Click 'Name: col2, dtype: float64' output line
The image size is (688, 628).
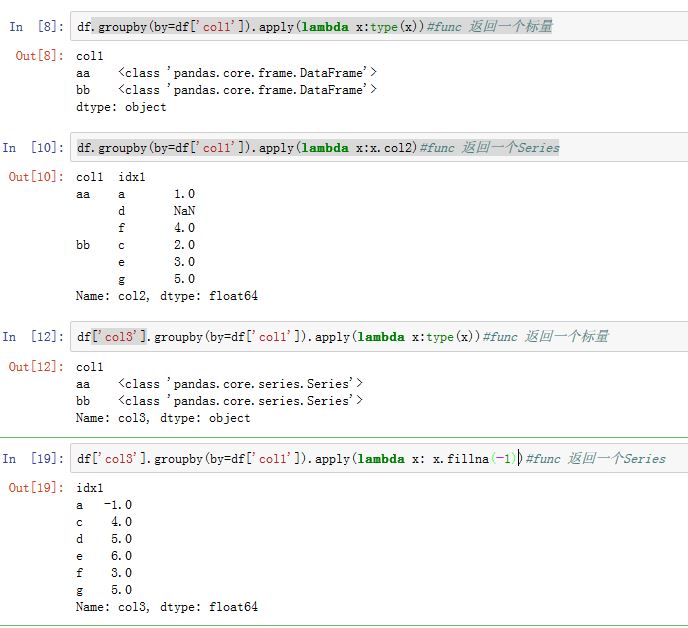[166, 296]
